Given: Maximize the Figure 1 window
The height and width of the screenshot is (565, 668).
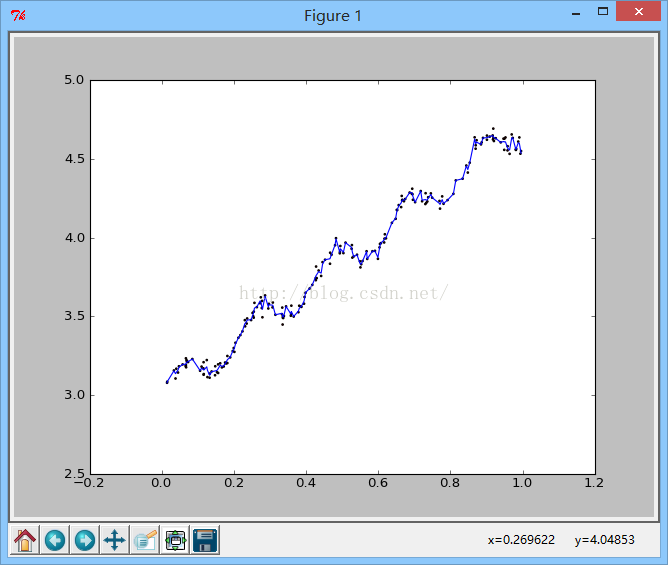Looking at the screenshot, I should [603, 12].
